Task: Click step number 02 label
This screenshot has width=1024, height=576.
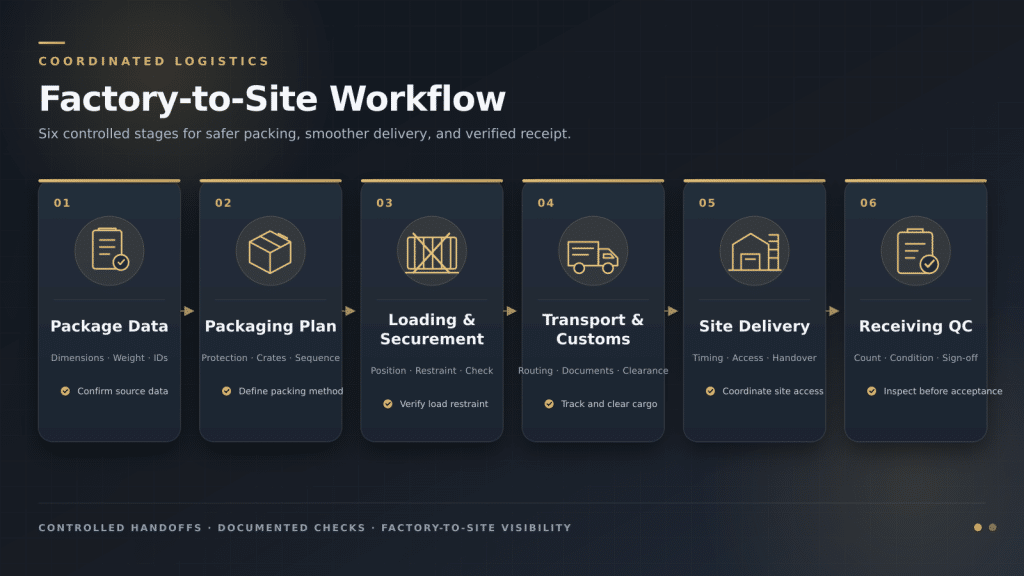Action: click(x=223, y=203)
